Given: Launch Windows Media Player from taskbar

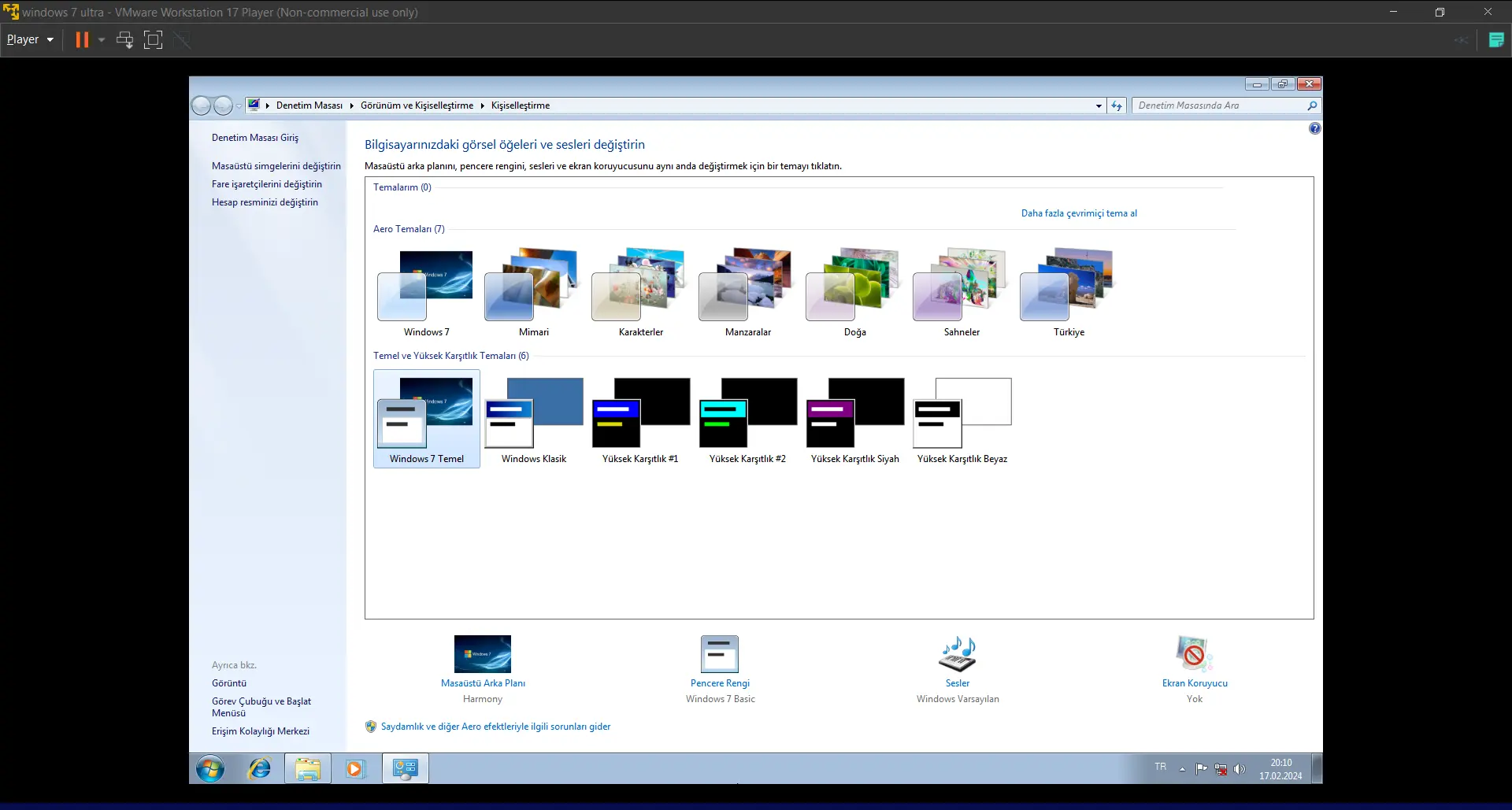Looking at the screenshot, I should click(x=355, y=768).
